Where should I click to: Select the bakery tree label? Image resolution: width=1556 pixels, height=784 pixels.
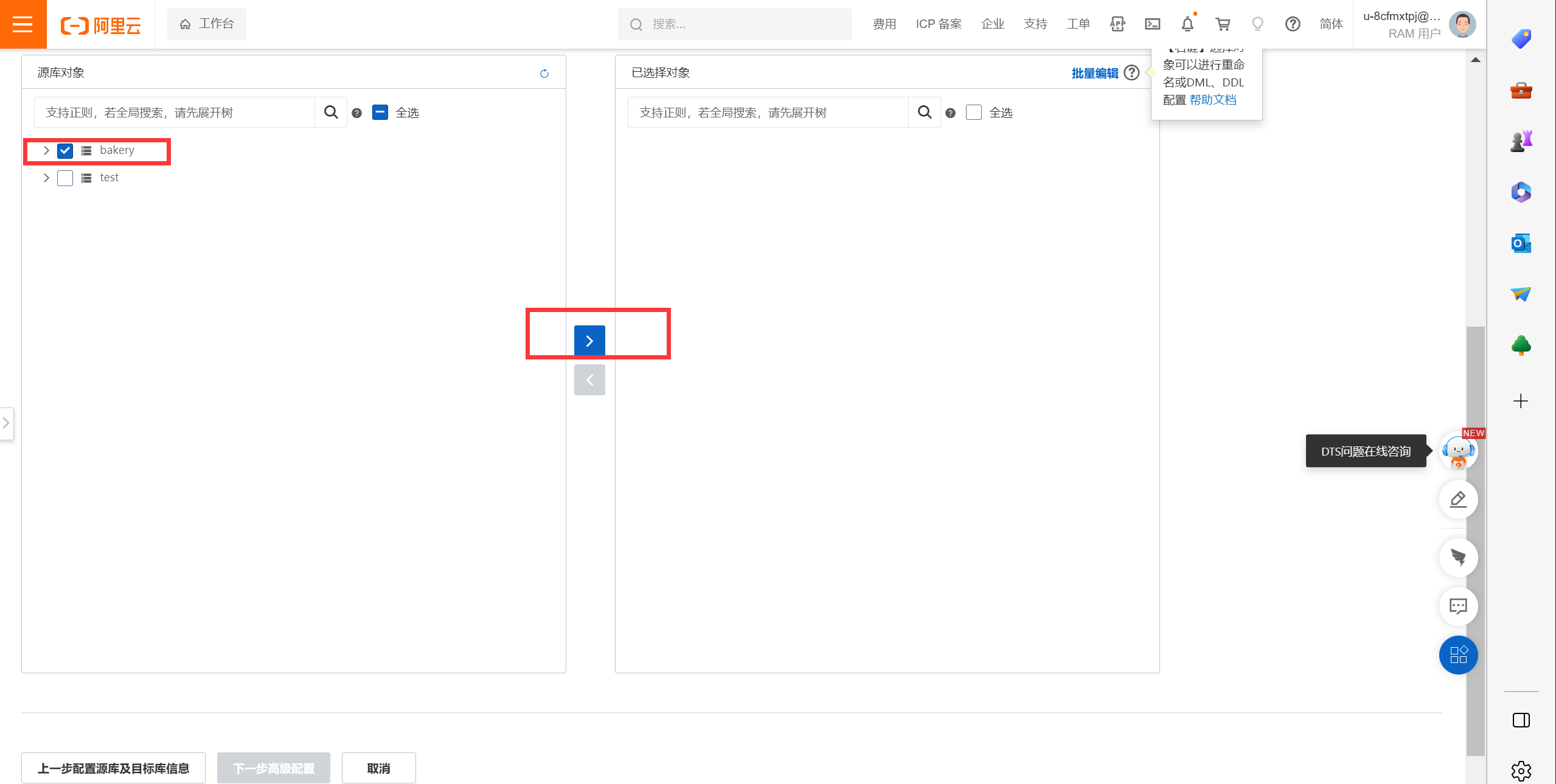[x=117, y=150]
